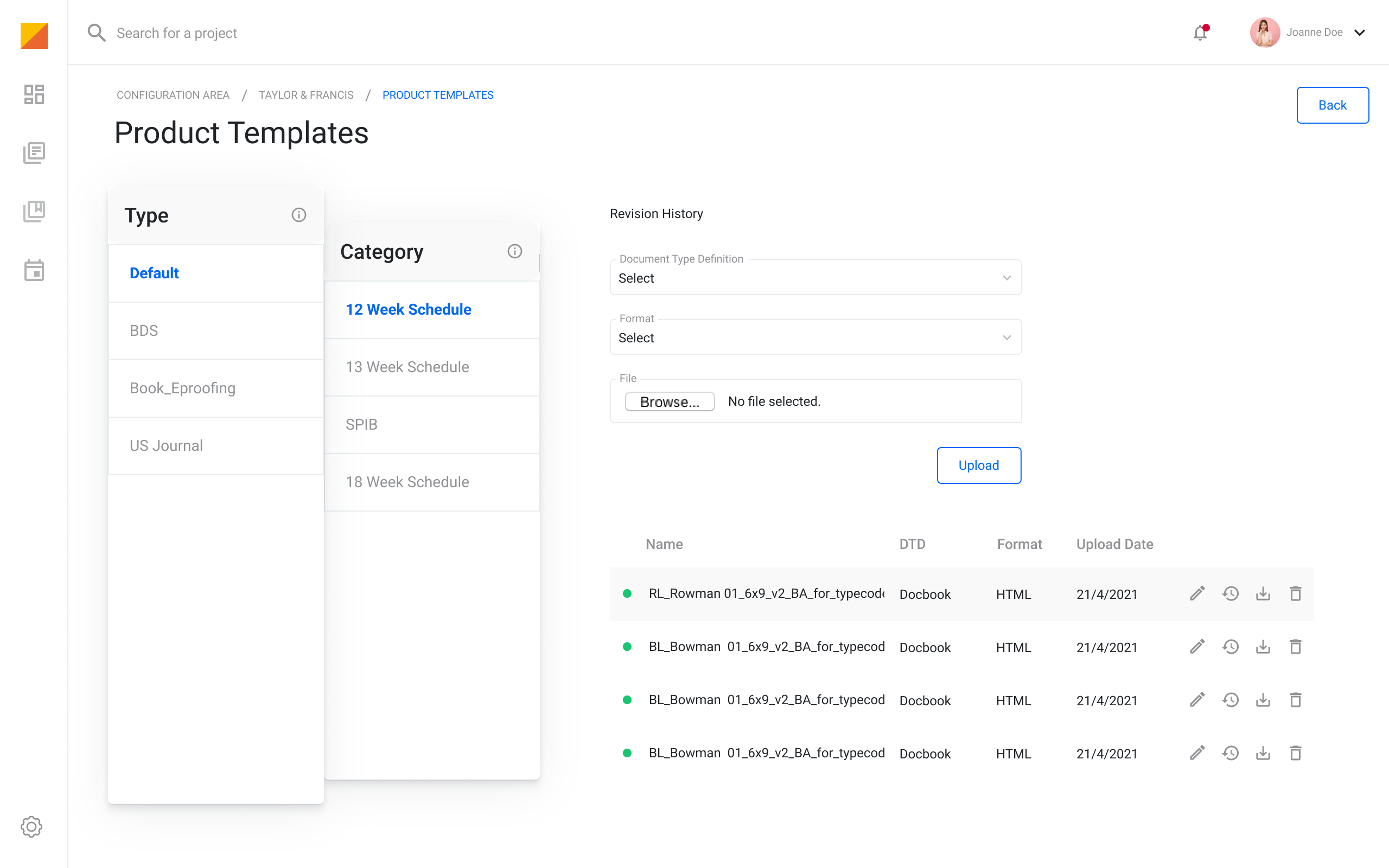Screen dimensions: 1389x868
Task: Open the bookmarked library sidebar icon
Action: coord(34,211)
